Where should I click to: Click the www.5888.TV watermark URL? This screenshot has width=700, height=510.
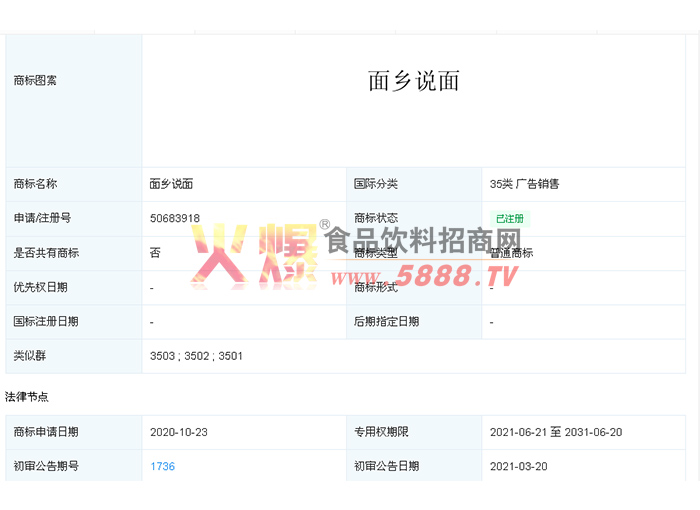click(425, 277)
